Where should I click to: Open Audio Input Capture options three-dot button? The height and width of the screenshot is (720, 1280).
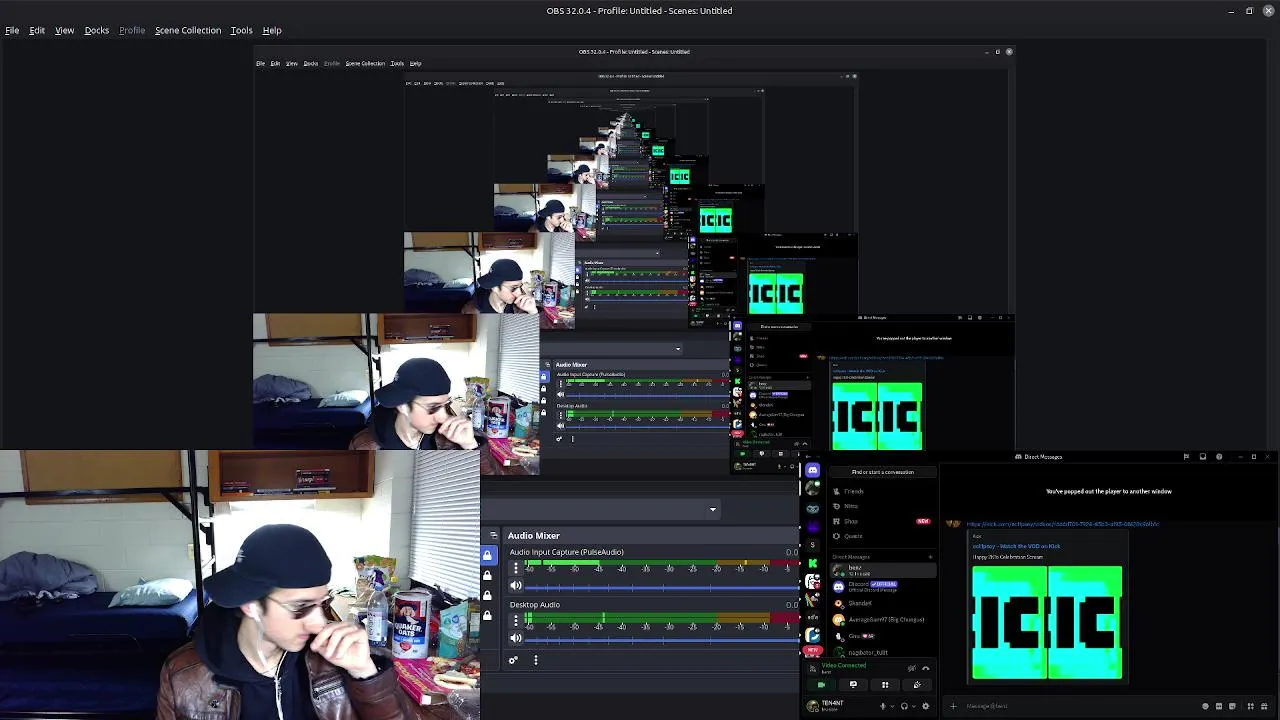coord(516,568)
